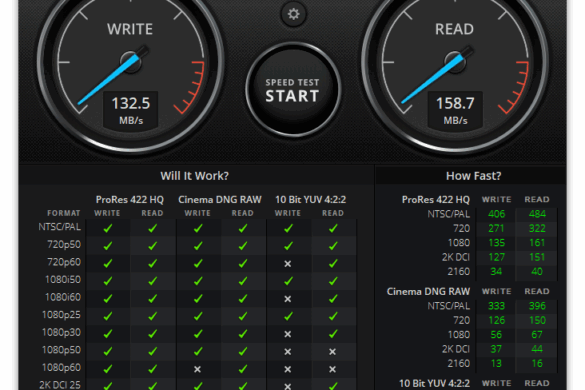Click the X mark for 1080p30 10 Bit YUV write
The width and height of the screenshot is (585, 390).
click(288, 334)
